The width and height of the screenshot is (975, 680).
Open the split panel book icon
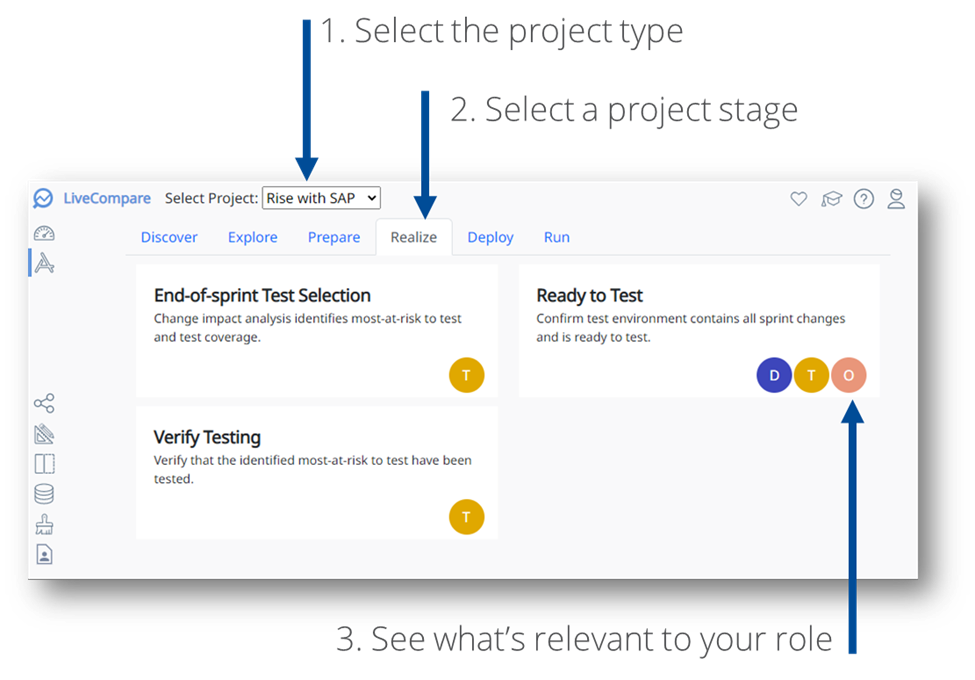(44, 464)
